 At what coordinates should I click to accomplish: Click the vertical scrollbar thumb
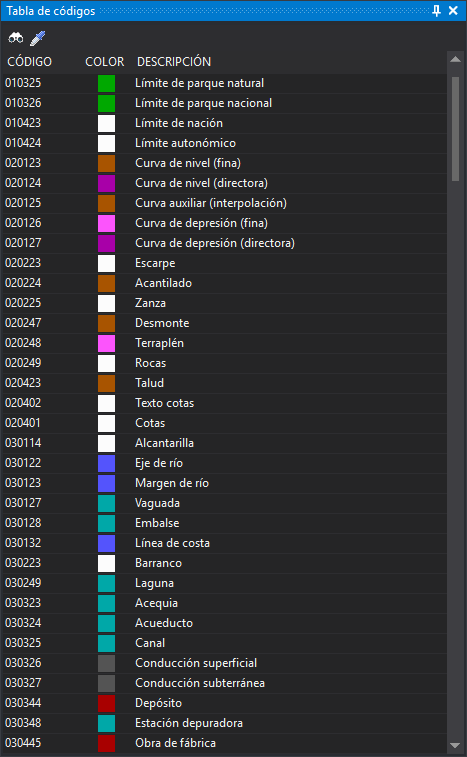pyautogui.click(x=455, y=129)
